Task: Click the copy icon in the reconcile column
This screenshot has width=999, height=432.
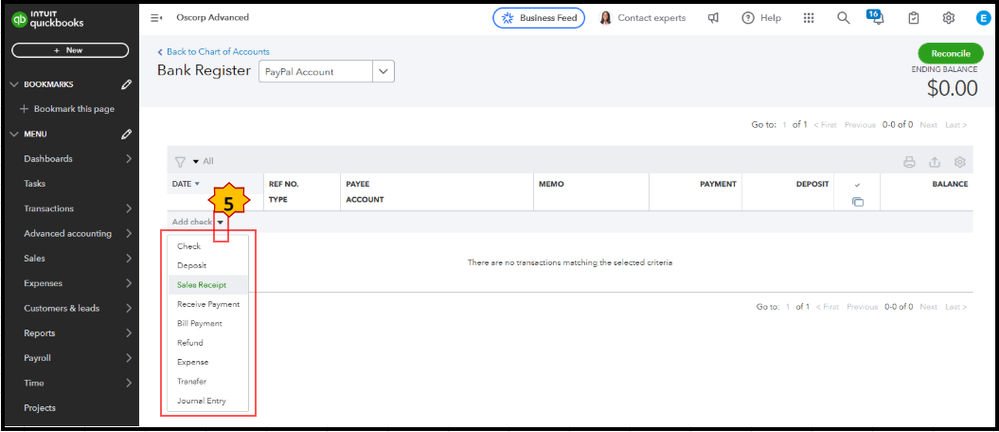Action: [858, 202]
